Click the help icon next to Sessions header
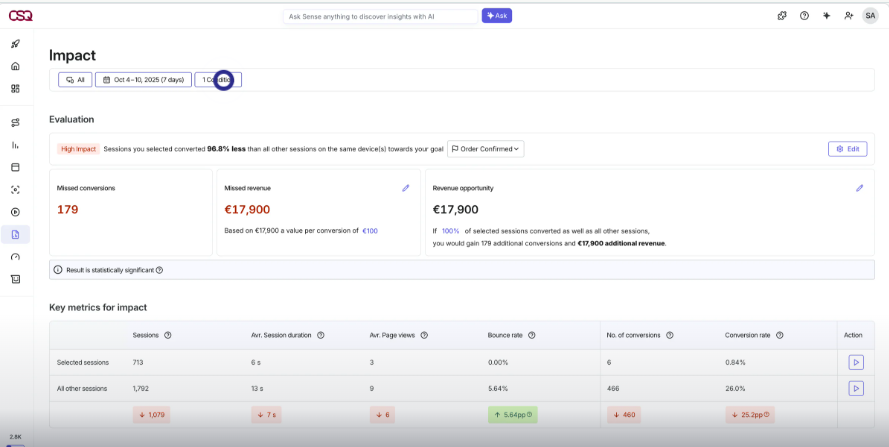 [x=167, y=335]
